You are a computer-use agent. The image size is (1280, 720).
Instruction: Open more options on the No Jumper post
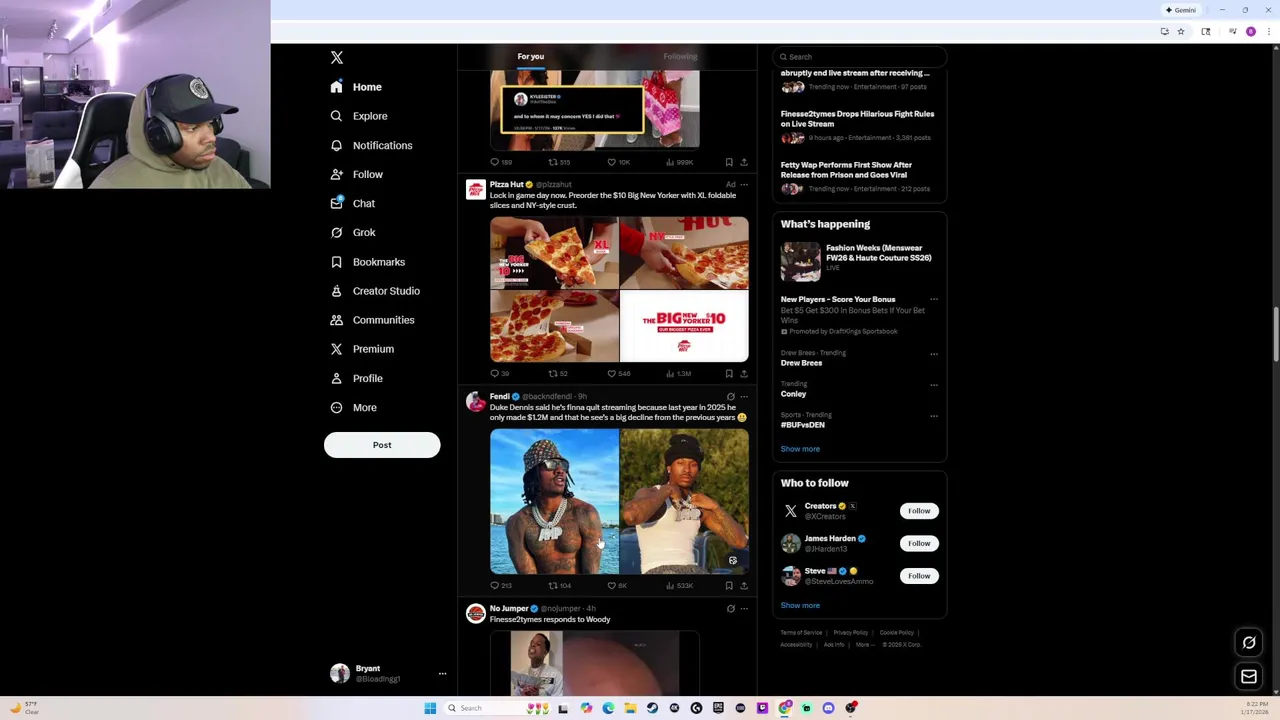pos(744,609)
